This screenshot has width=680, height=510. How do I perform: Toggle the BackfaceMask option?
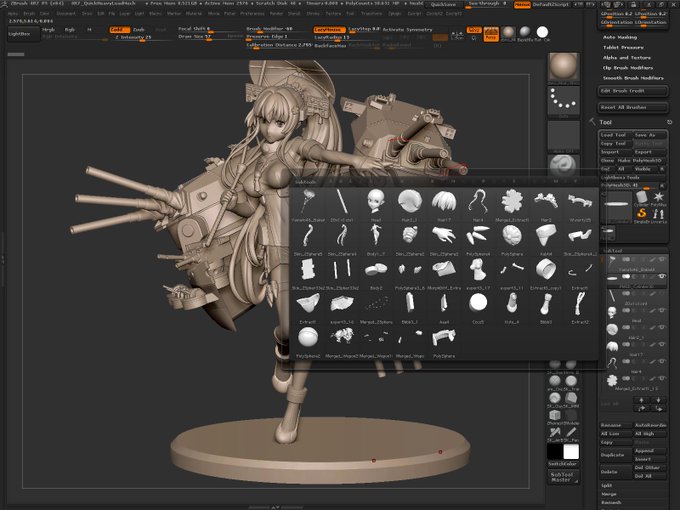[x=330, y=45]
